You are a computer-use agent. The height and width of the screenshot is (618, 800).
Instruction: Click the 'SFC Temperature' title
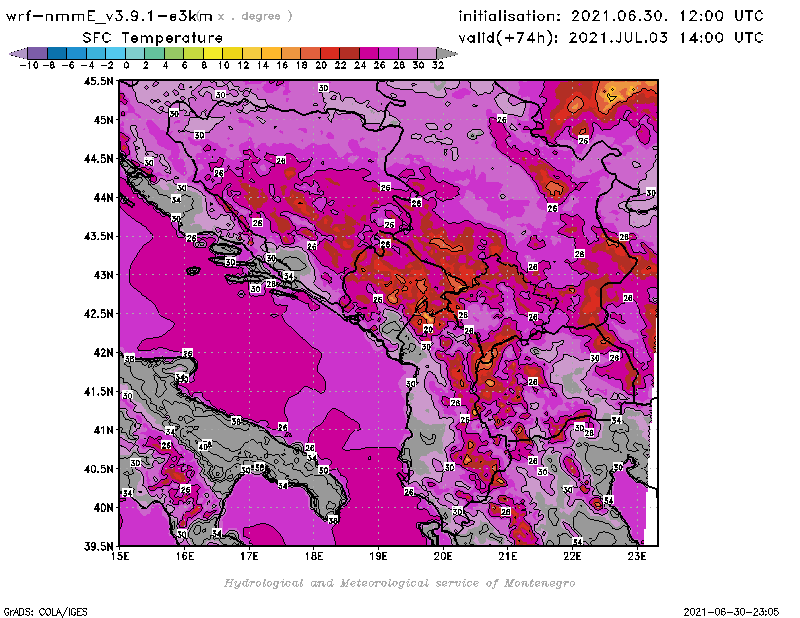tap(153, 38)
